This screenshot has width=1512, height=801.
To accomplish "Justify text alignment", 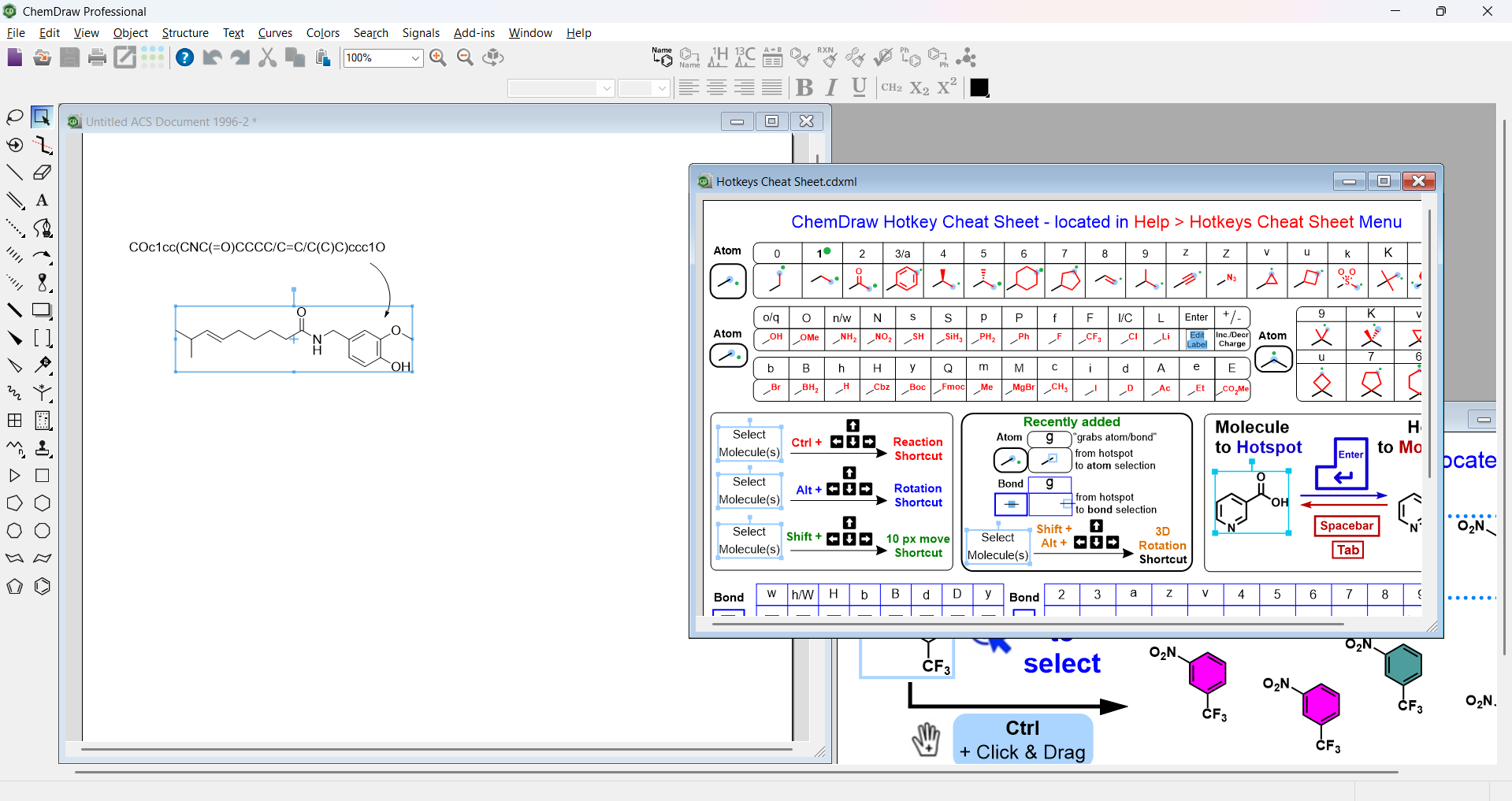I will point(772,87).
